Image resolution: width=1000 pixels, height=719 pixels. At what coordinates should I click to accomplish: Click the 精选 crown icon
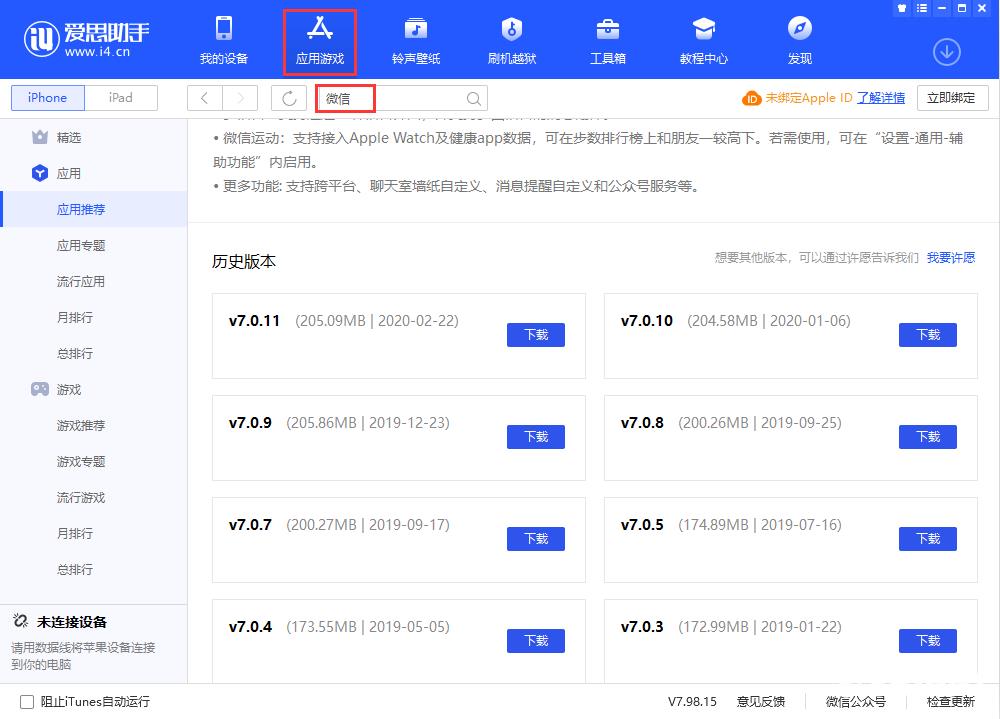[40, 137]
